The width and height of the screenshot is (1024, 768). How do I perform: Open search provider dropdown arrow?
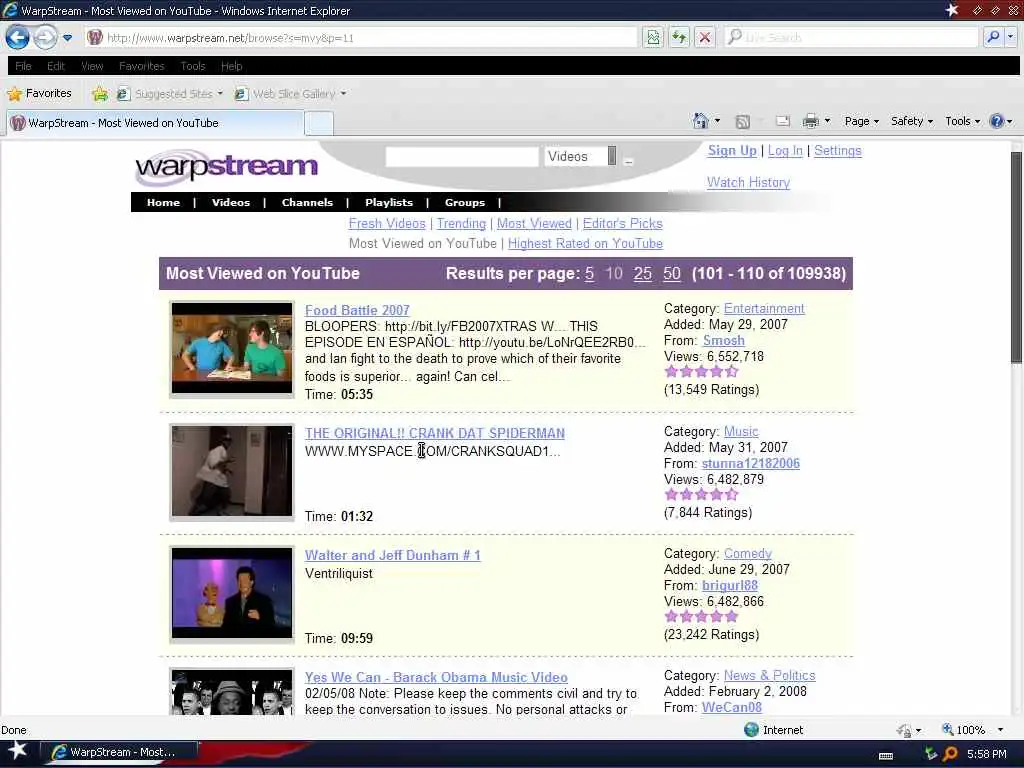(x=1010, y=37)
